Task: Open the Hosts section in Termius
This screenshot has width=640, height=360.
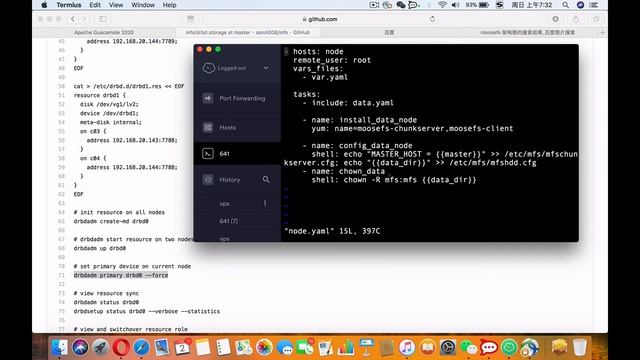Action: [x=238, y=127]
